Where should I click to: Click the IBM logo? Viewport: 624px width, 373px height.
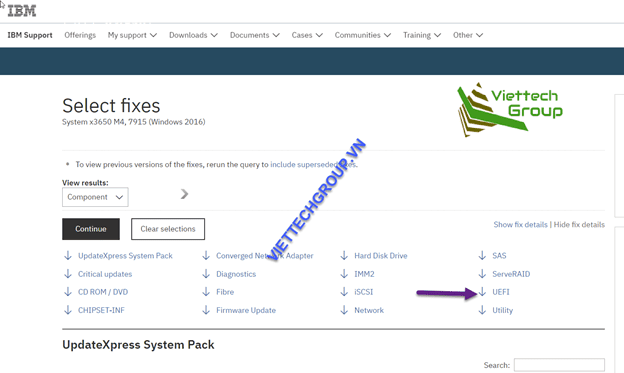(21, 11)
